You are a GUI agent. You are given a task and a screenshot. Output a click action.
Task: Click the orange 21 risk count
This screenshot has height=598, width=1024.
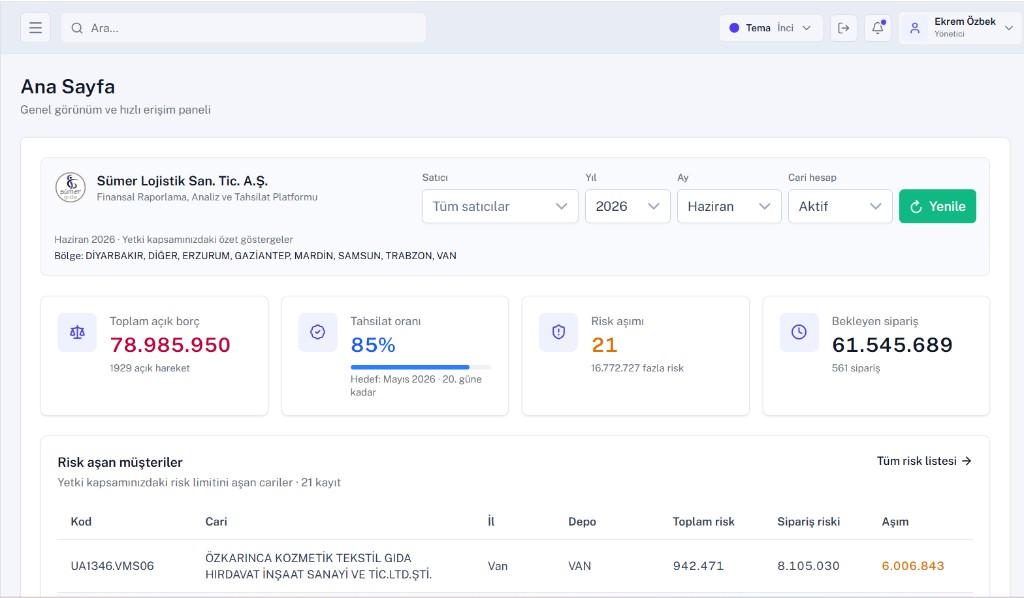point(604,345)
